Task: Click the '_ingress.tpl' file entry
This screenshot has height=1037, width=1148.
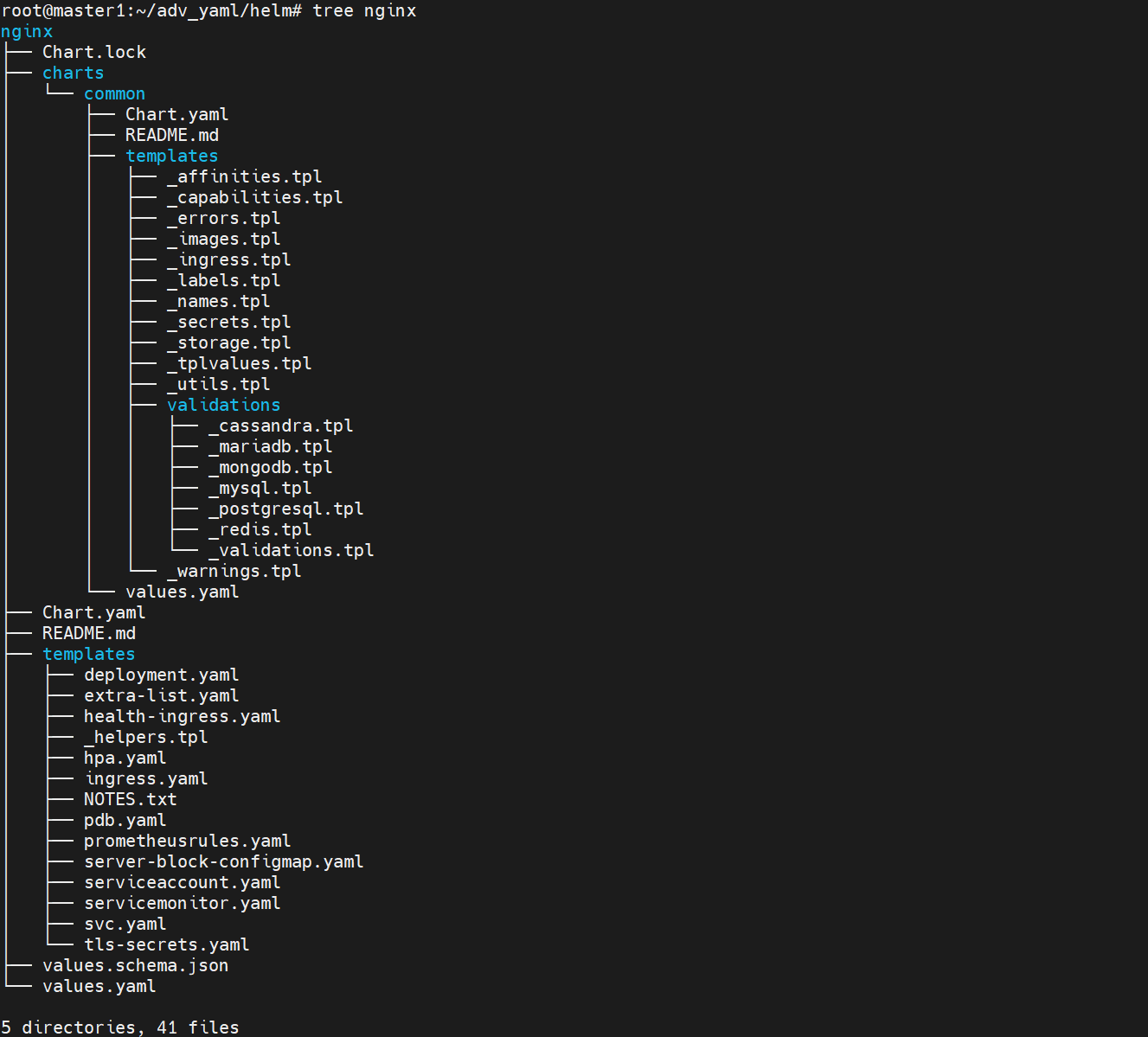Action: pos(228,259)
